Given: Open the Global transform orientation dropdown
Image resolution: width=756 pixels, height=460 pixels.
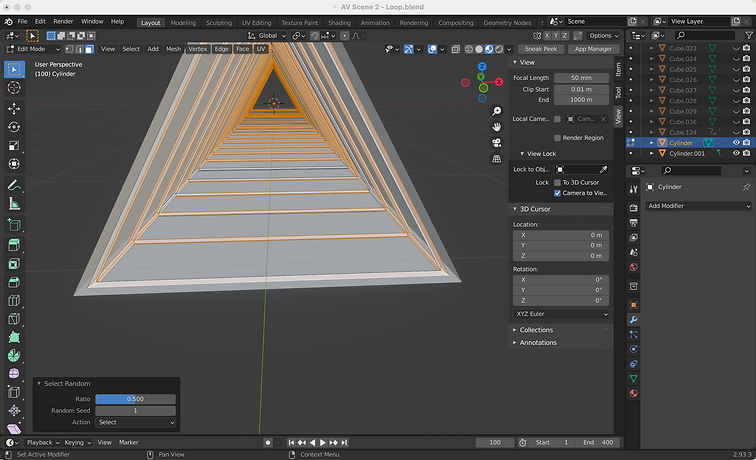Looking at the screenshot, I should pyautogui.click(x=267, y=36).
